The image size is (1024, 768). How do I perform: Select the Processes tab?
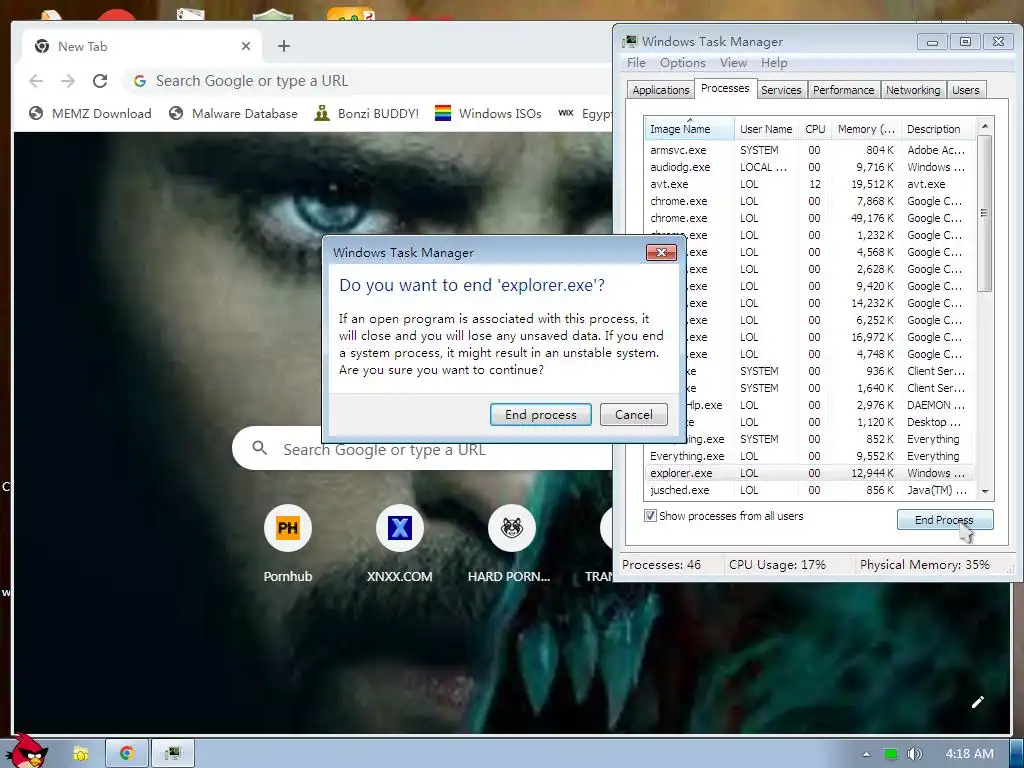(x=725, y=88)
